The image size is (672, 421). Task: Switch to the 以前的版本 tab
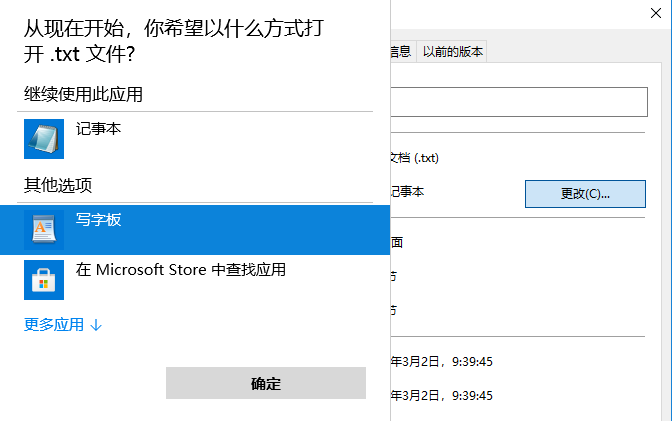pos(452,52)
